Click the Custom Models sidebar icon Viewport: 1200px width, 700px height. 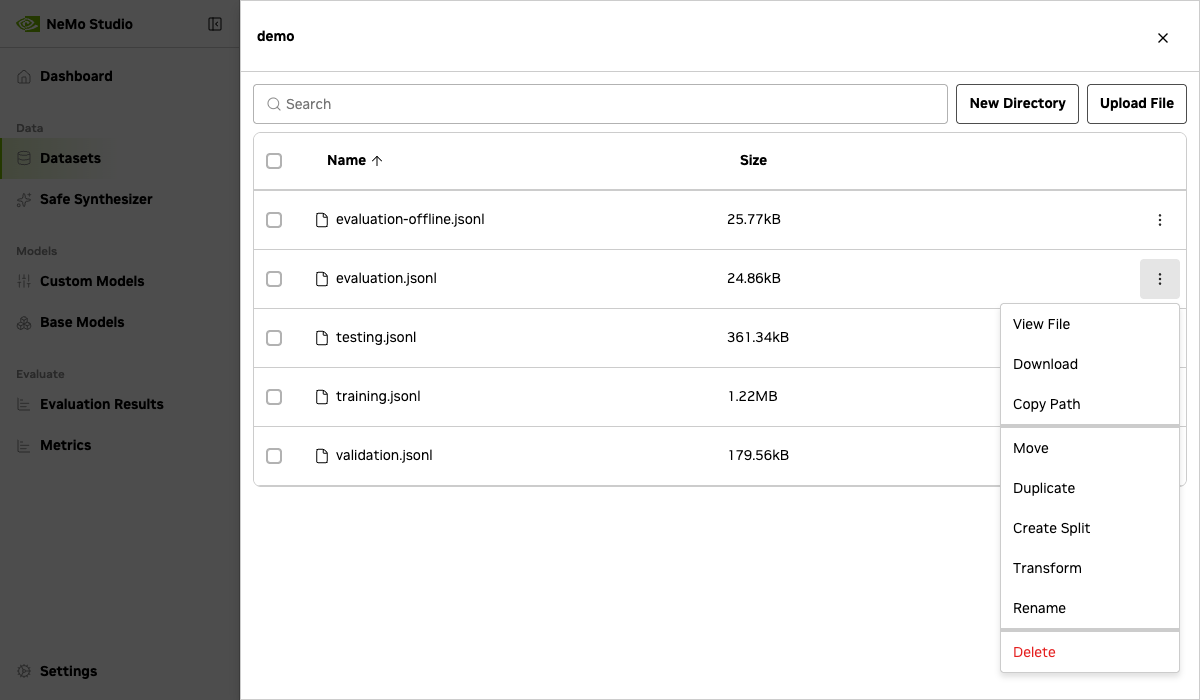[x=22, y=281]
